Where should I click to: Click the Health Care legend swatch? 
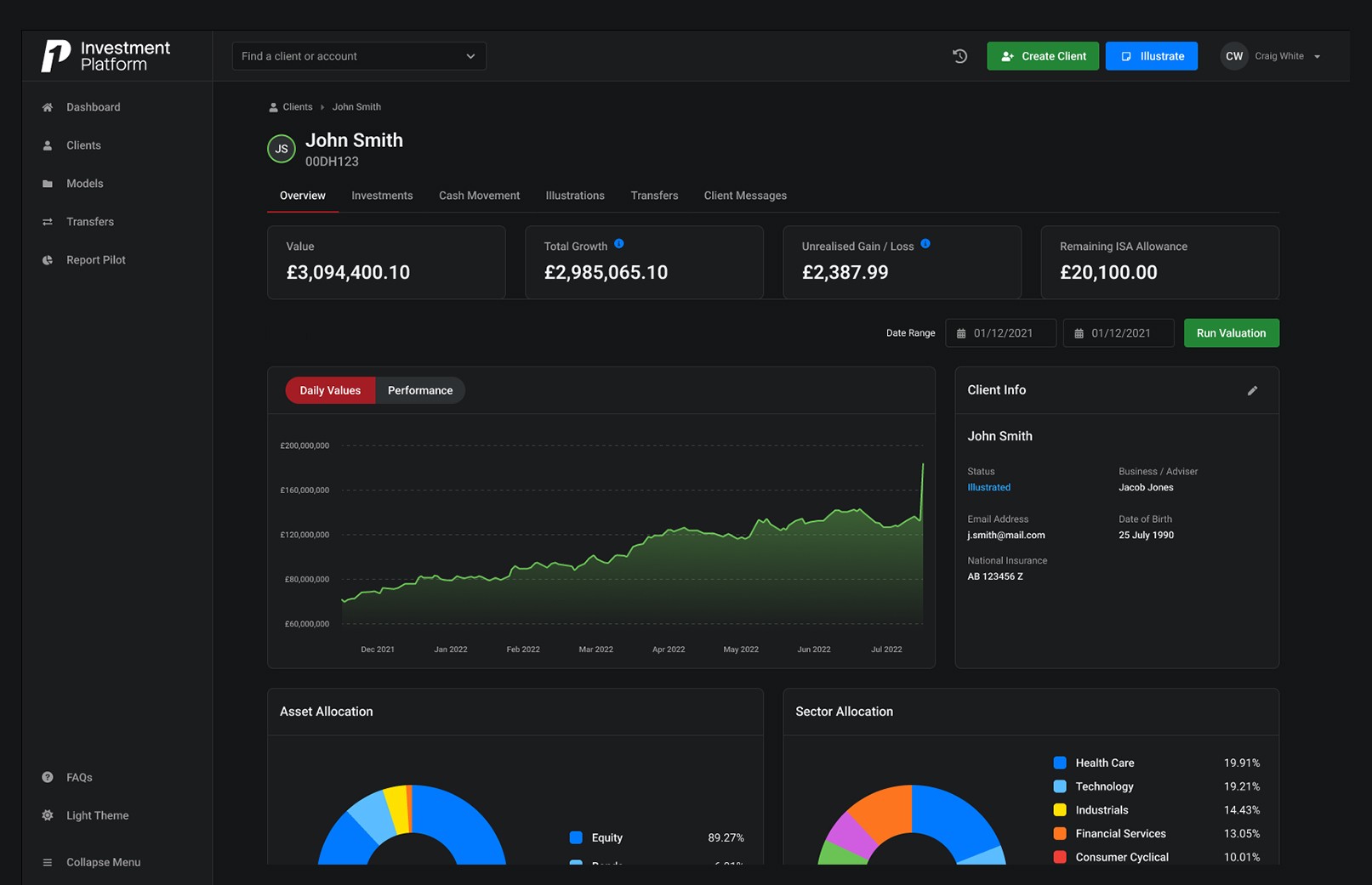click(x=1060, y=763)
